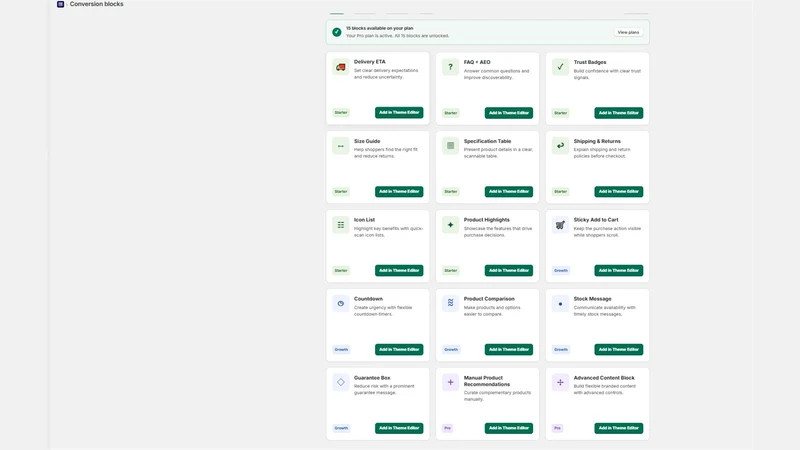800x450 pixels.
Task: Click "15 blocks available on your plan" text
Action: [380, 29]
